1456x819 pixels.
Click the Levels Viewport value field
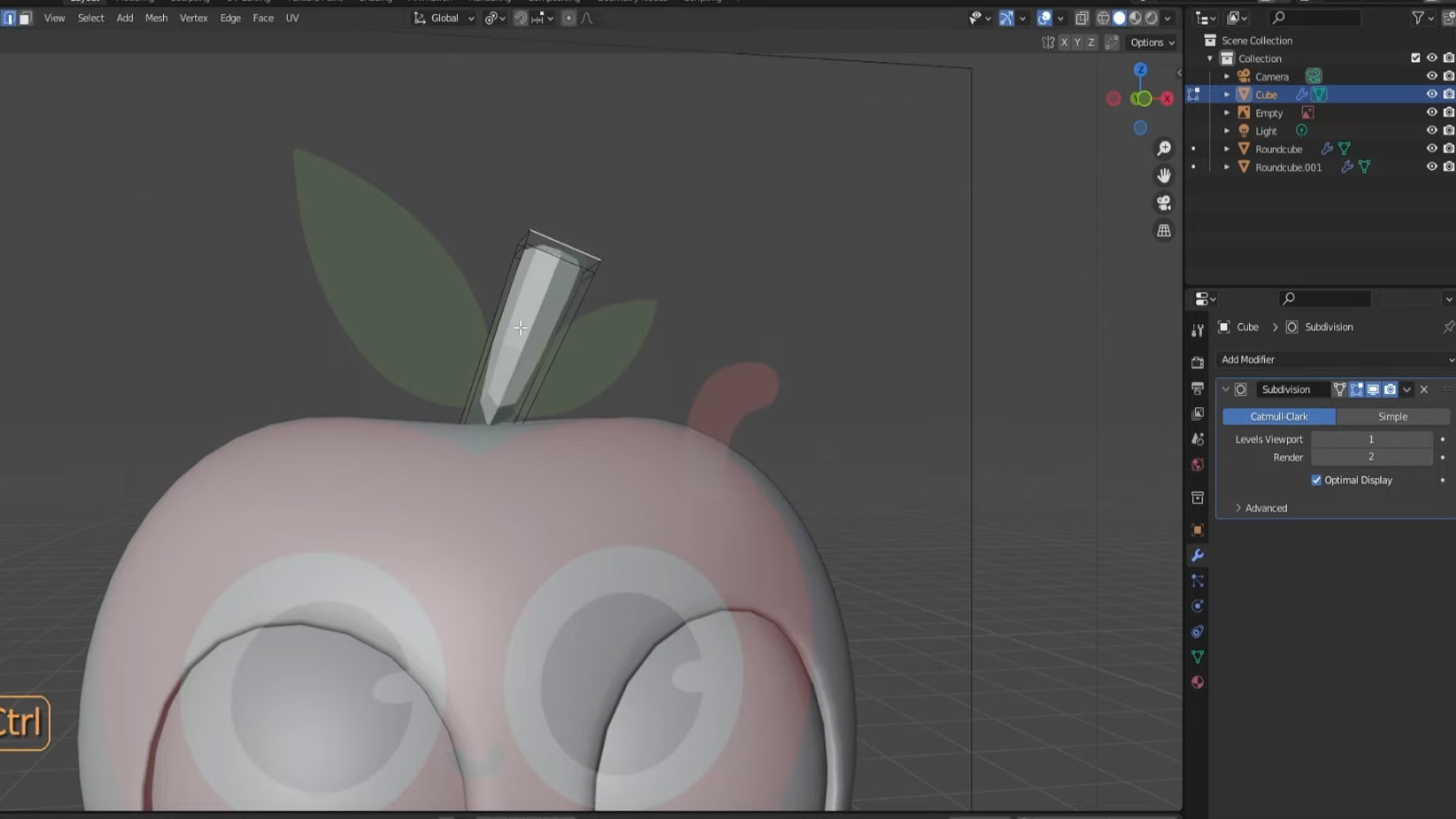point(1371,439)
